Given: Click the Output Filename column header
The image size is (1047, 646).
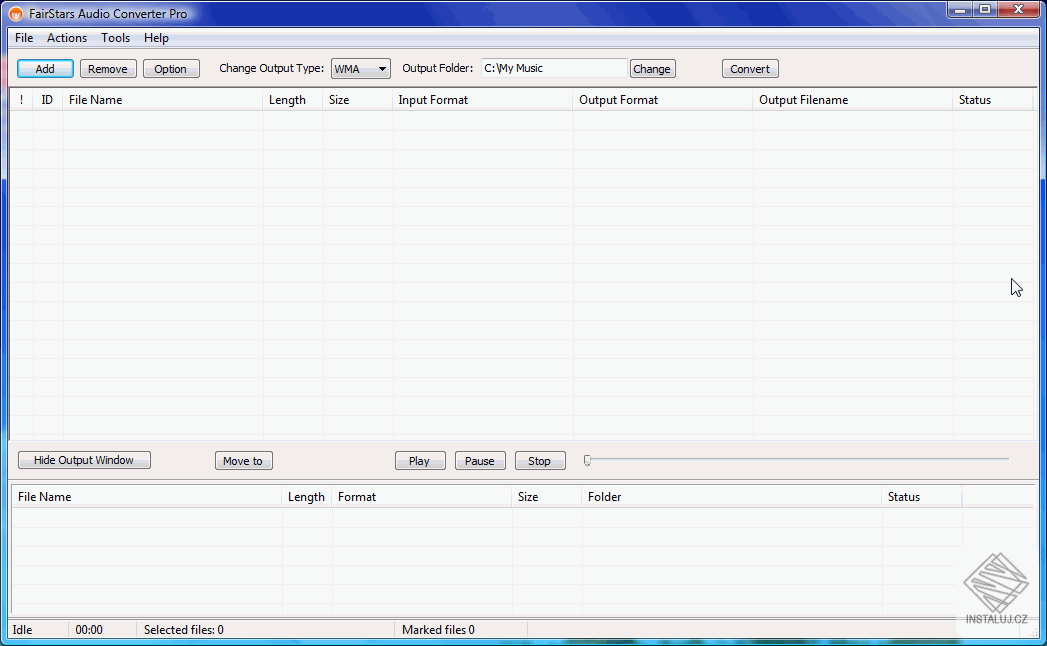Looking at the screenshot, I should pyautogui.click(x=853, y=100).
